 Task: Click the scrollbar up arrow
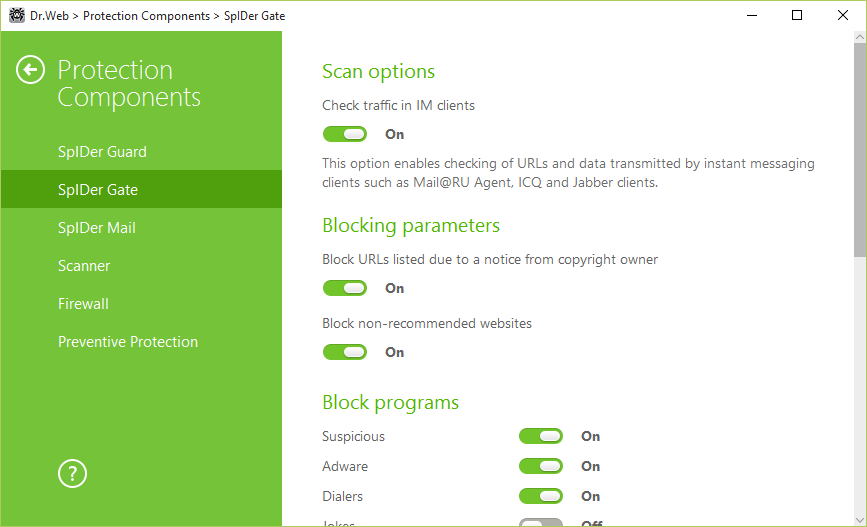(860, 38)
